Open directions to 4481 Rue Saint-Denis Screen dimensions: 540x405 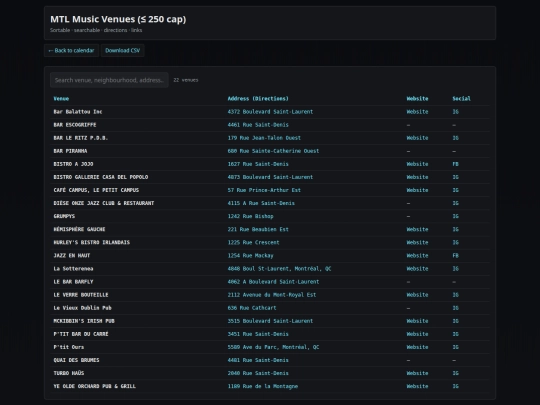click(258, 360)
